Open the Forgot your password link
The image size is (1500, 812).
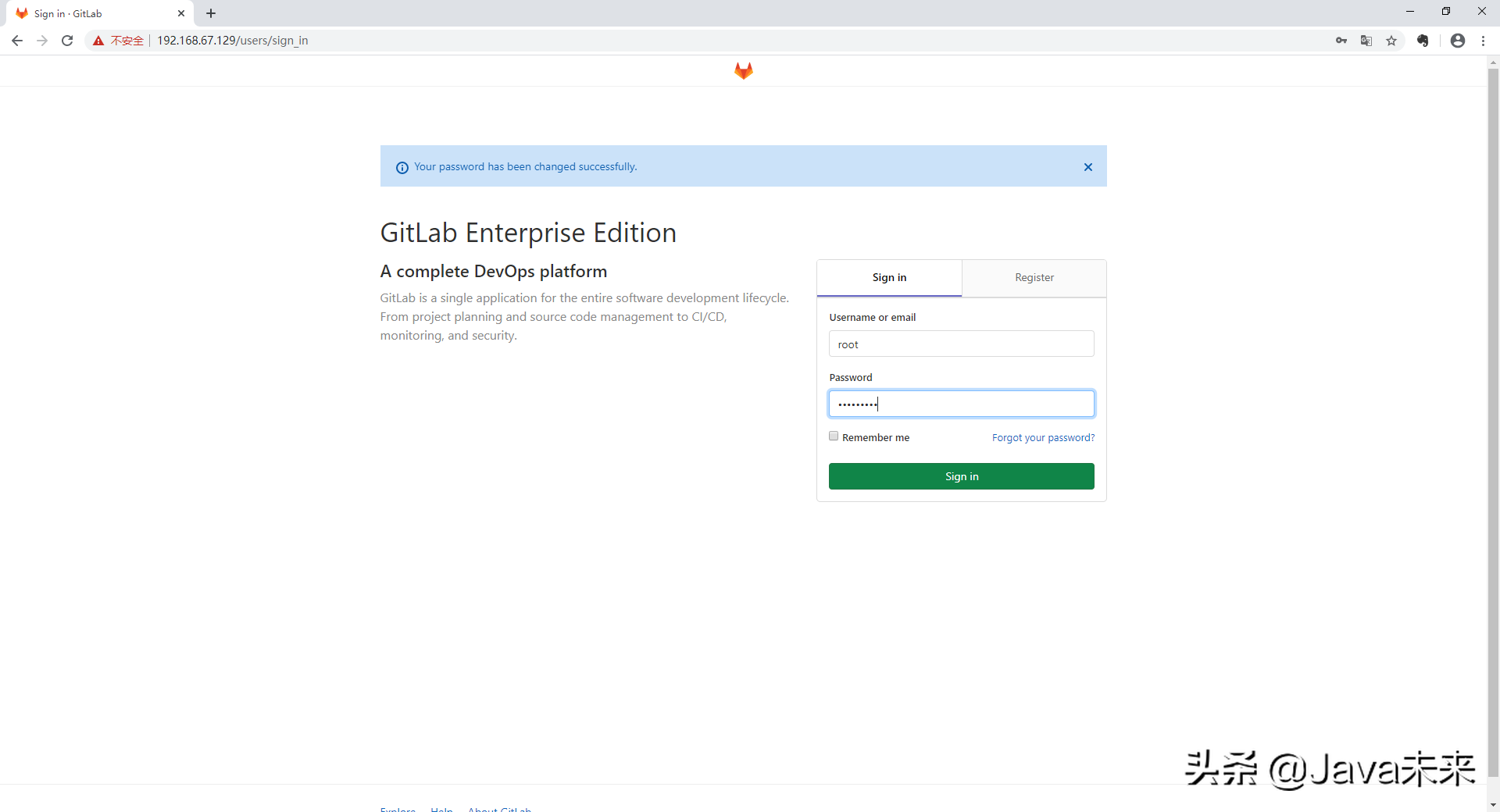click(1043, 437)
